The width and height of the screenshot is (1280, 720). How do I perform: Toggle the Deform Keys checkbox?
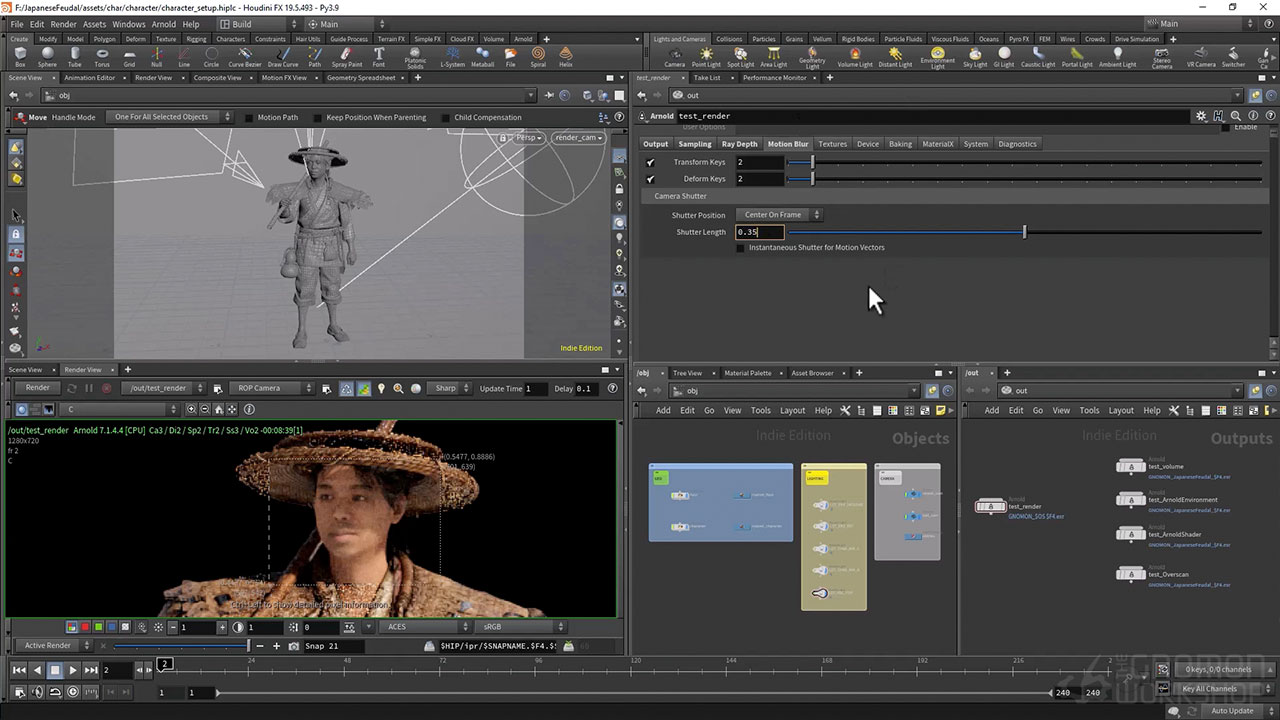coord(651,179)
